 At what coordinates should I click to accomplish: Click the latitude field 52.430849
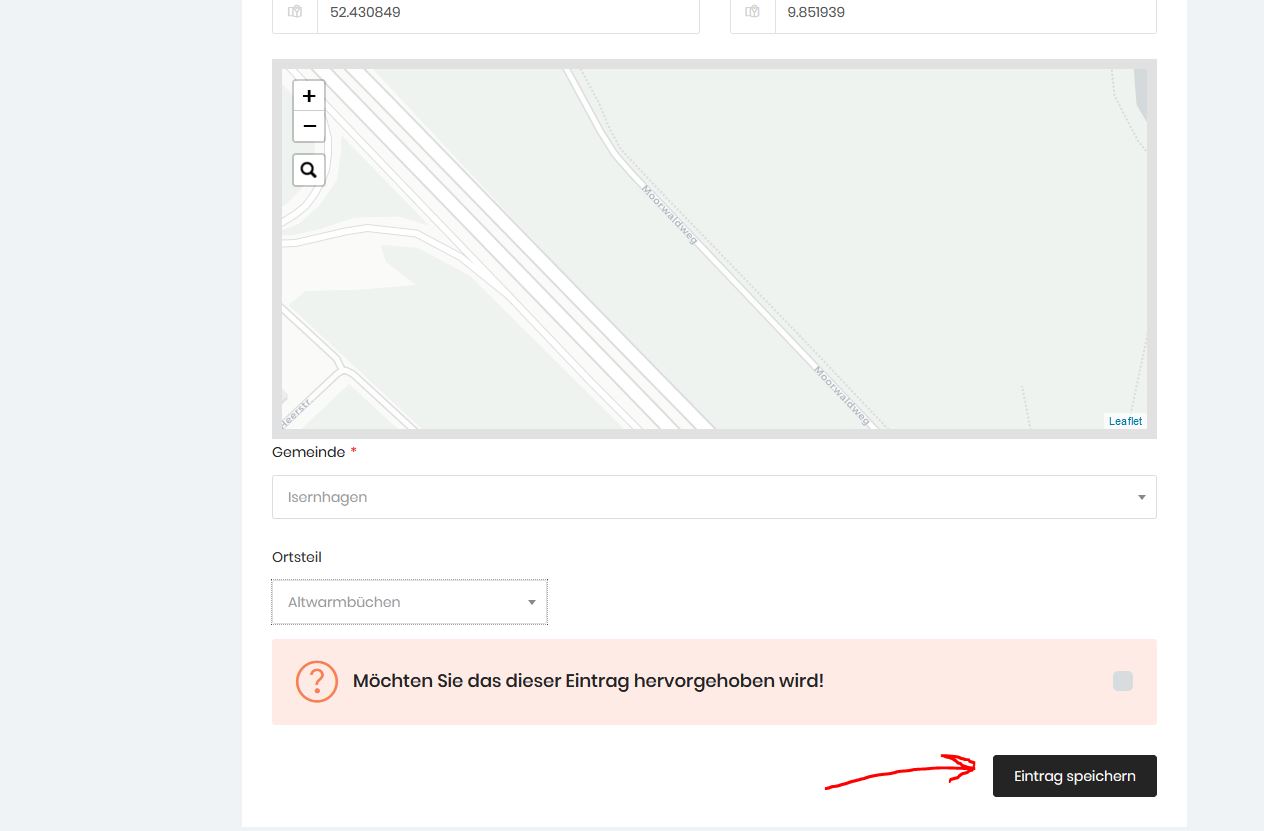coord(508,13)
